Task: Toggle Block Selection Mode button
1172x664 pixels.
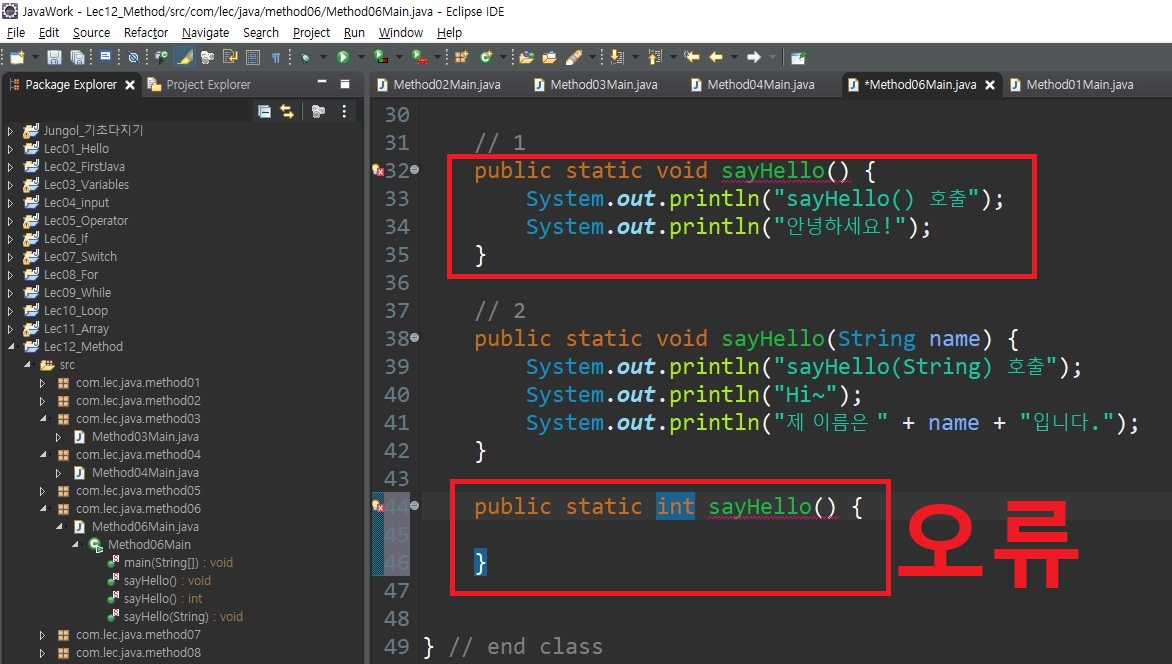Action: pos(253,58)
